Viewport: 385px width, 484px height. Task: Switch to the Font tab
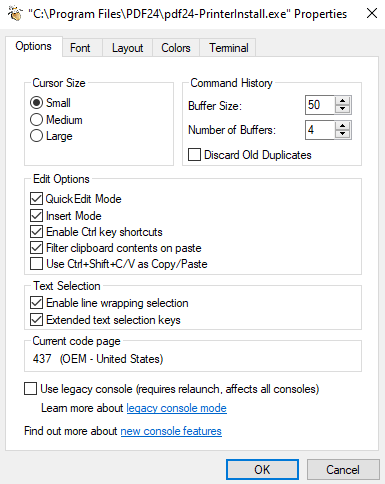80,48
